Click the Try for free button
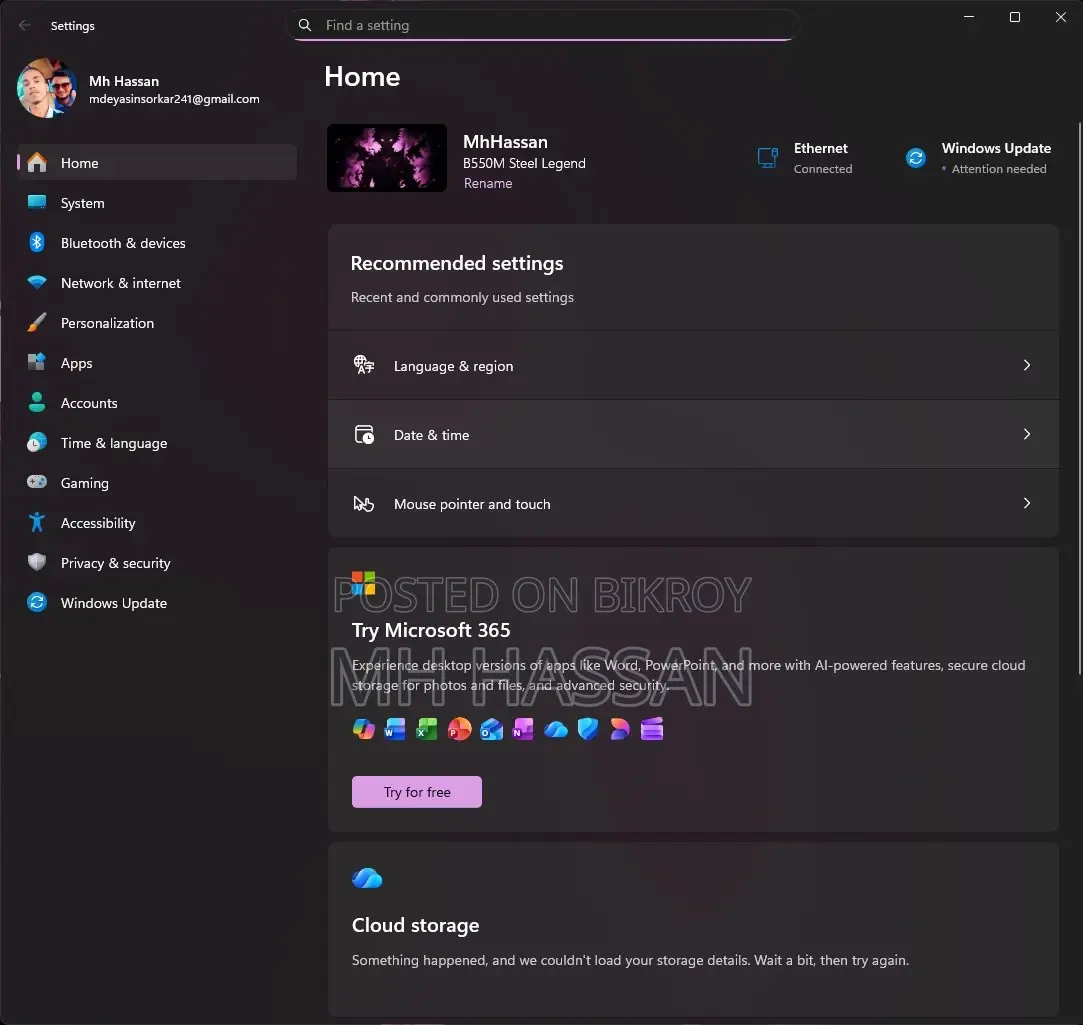1083x1025 pixels. pos(416,792)
